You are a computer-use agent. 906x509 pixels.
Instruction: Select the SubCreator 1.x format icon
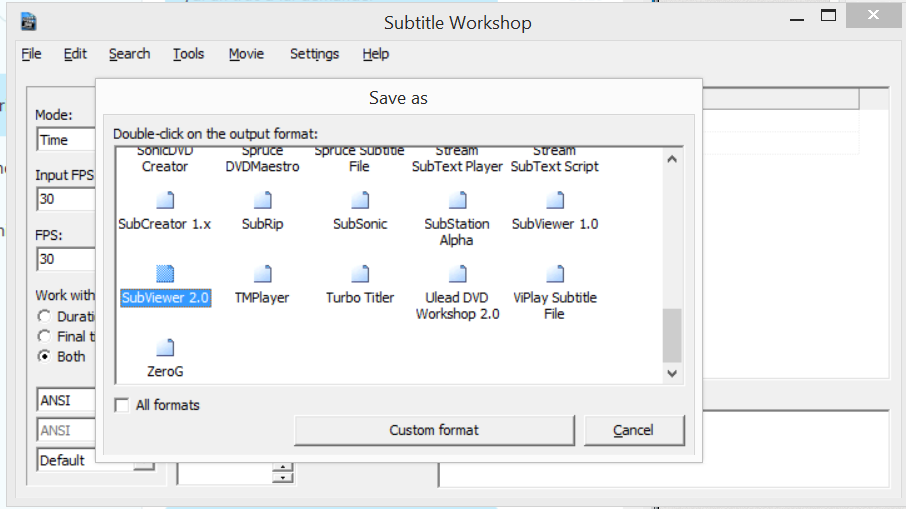(x=165, y=200)
